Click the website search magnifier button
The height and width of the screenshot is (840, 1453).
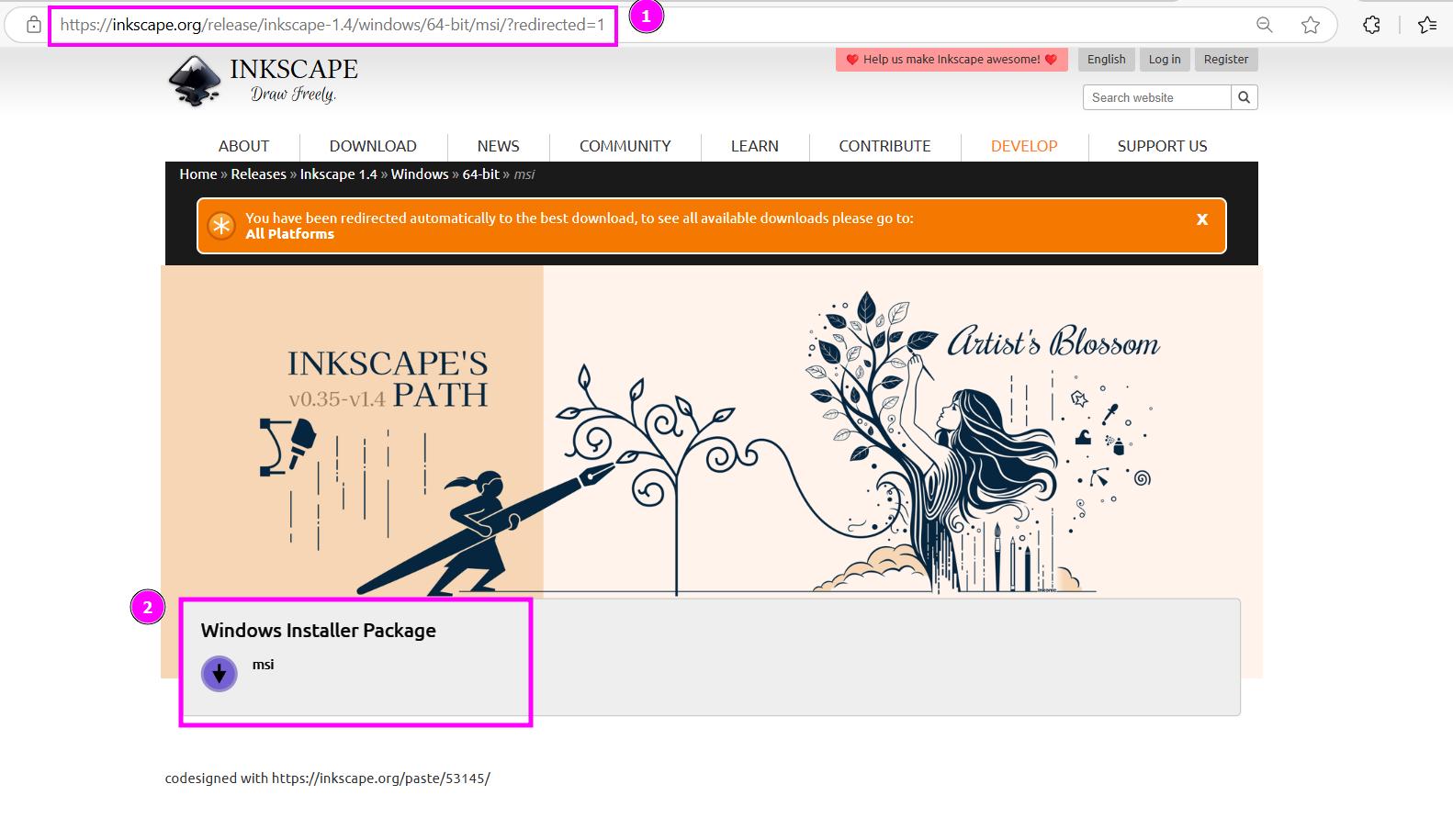click(1245, 97)
